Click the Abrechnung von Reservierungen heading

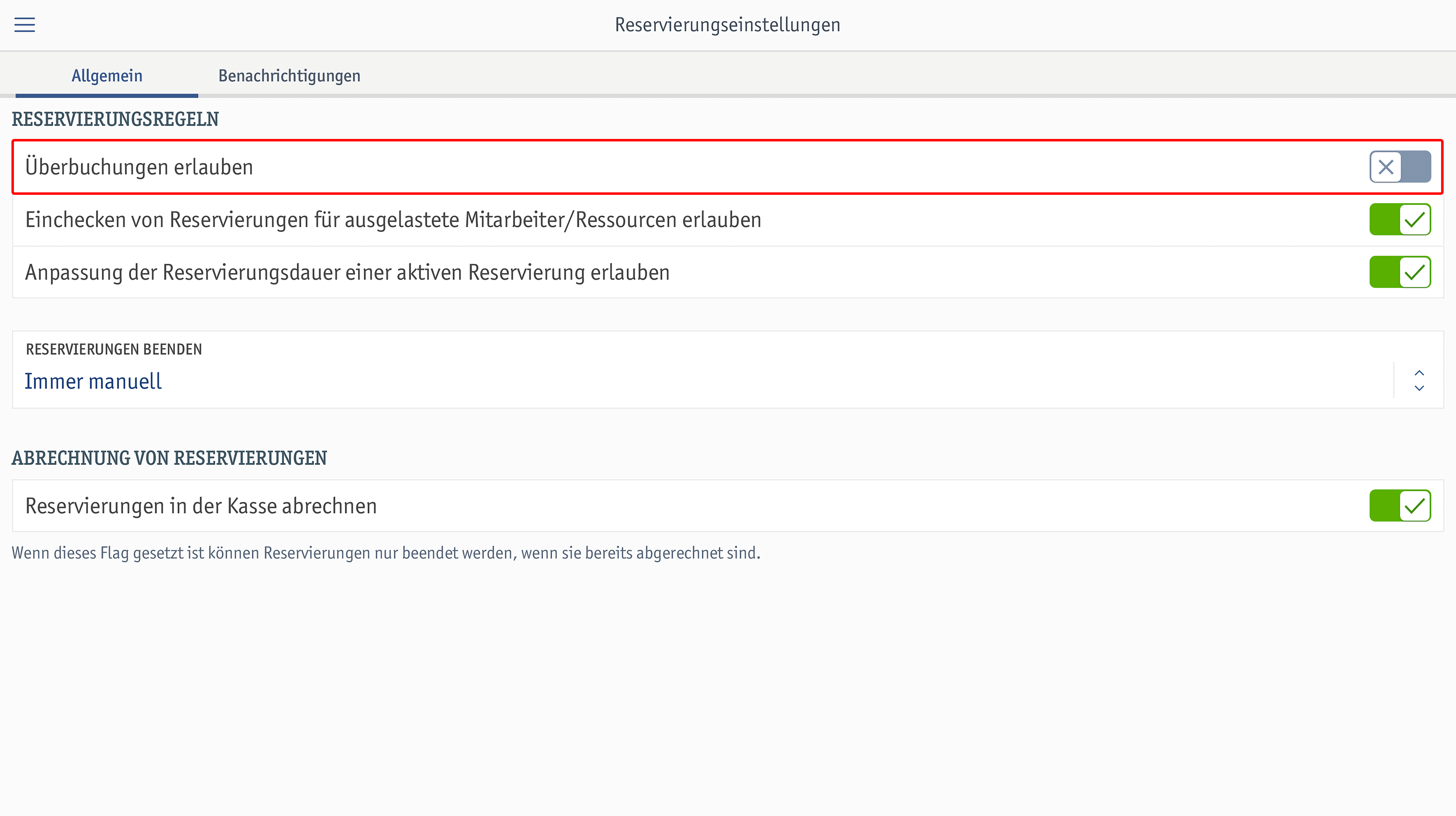[170, 458]
